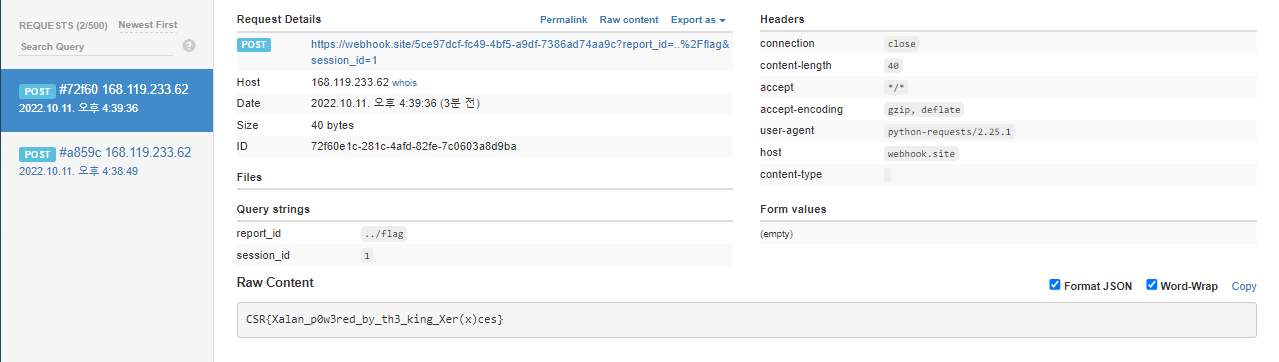
Task: Click into the Search Query field
Action: (x=96, y=47)
